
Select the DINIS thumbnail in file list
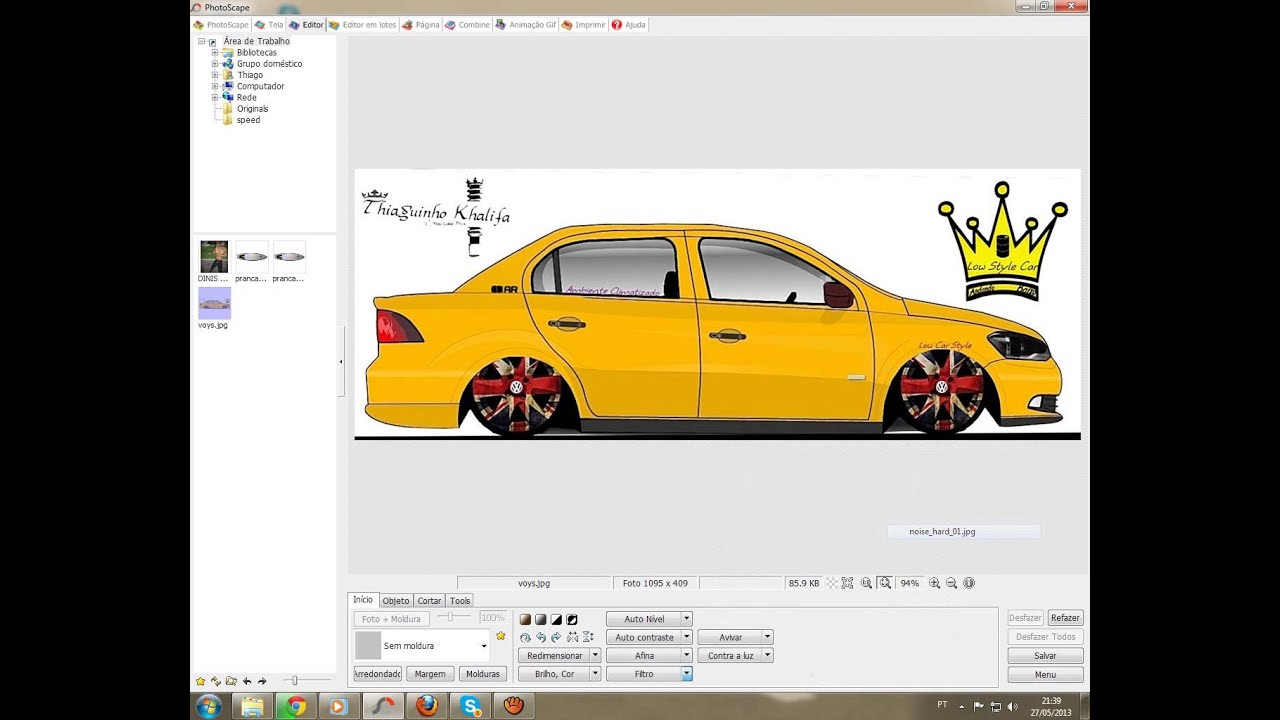pyautogui.click(x=214, y=261)
